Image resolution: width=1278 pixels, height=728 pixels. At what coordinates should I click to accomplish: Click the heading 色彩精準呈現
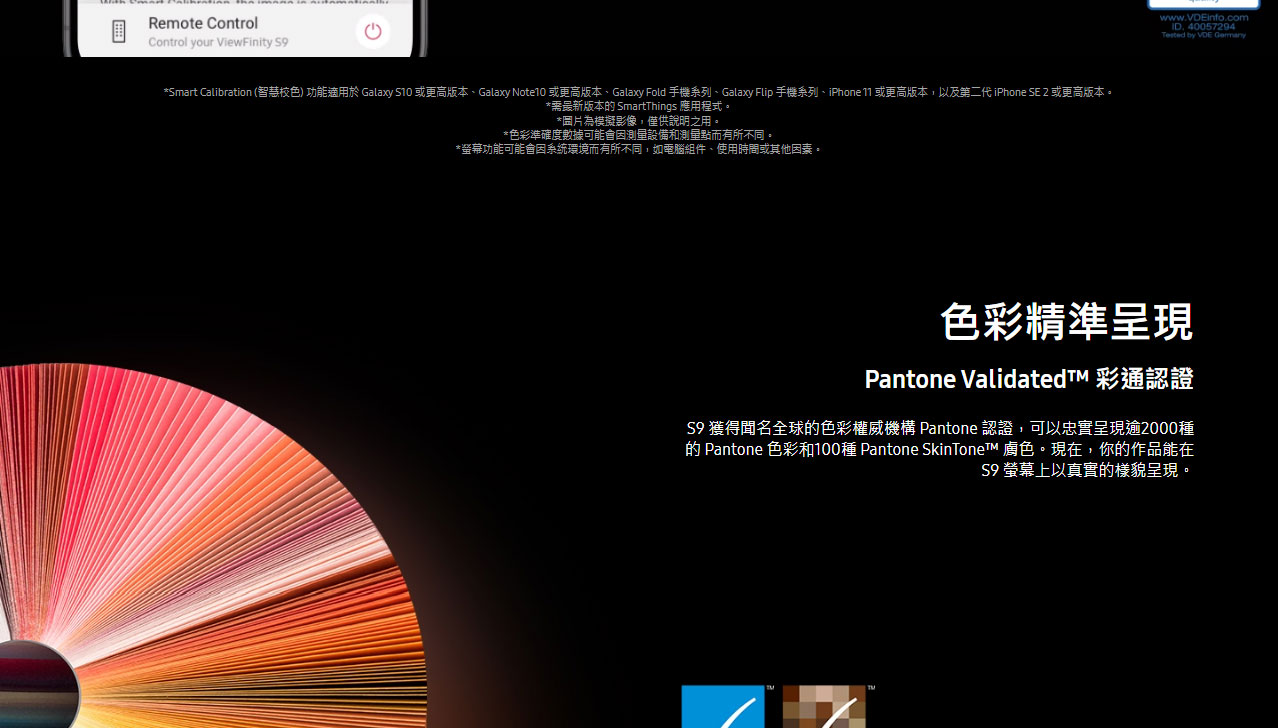1067,322
